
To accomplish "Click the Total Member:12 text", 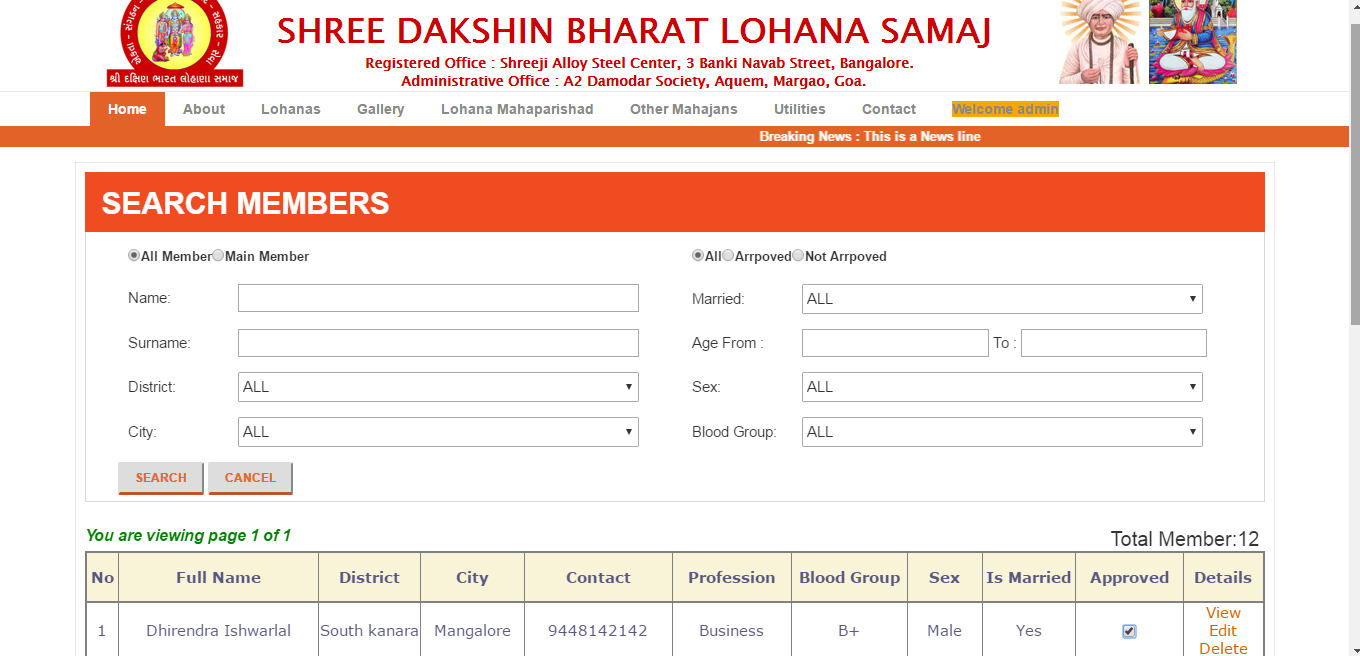I will pyautogui.click(x=1185, y=540).
